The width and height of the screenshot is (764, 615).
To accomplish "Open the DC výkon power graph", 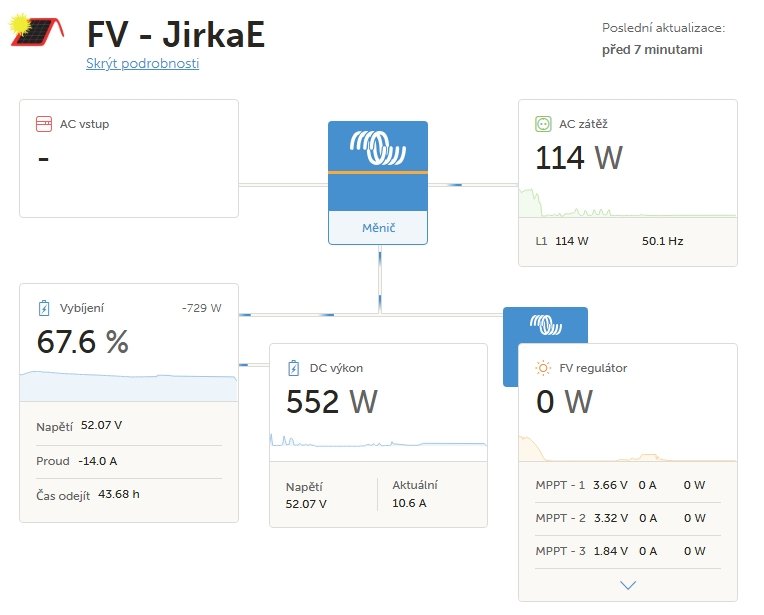I will click(x=378, y=442).
